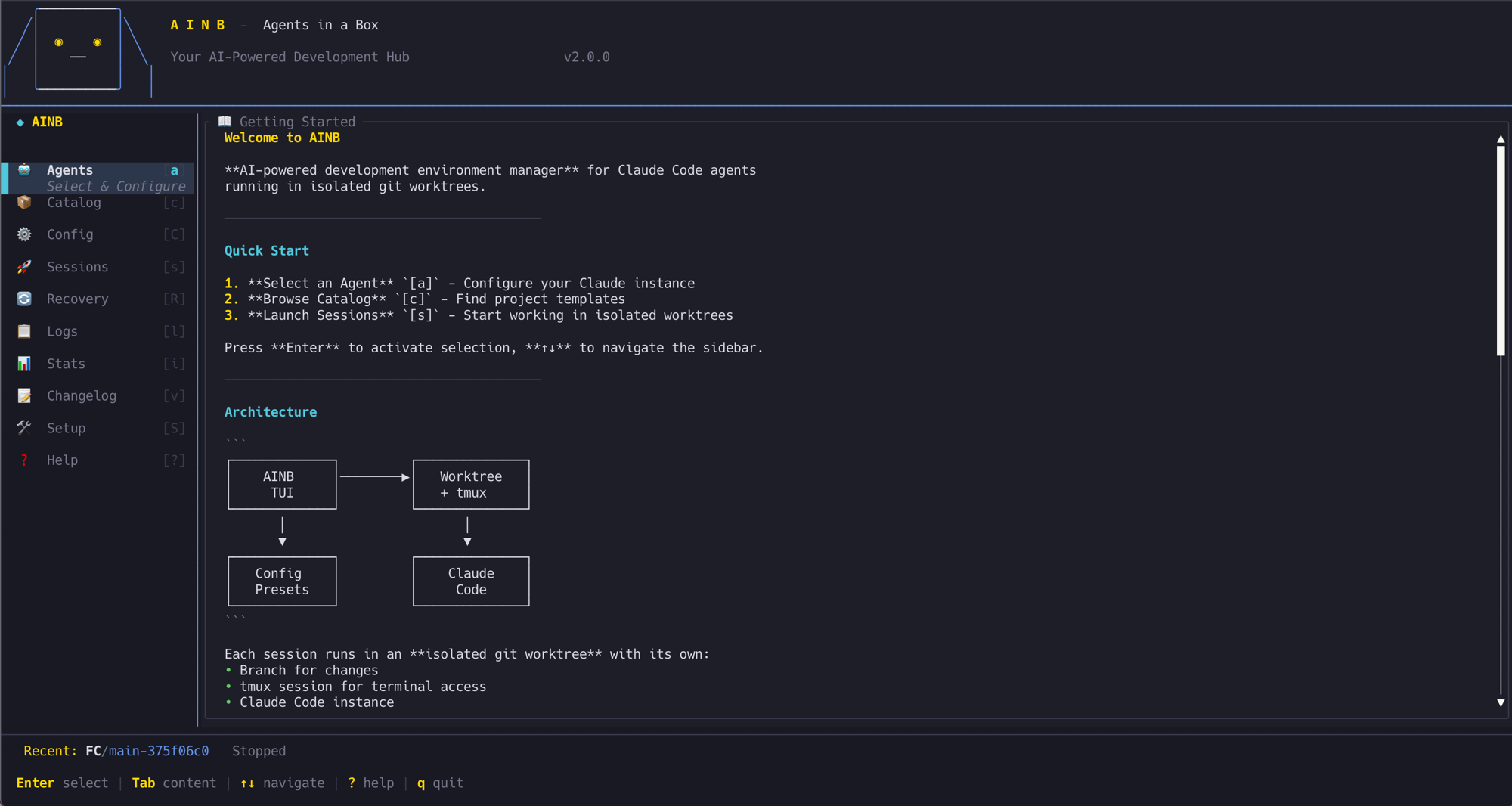The height and width of the screenshot is (806, 1512).
Task: Select the Changelog sidebar item
Action: tap(82, 395)
